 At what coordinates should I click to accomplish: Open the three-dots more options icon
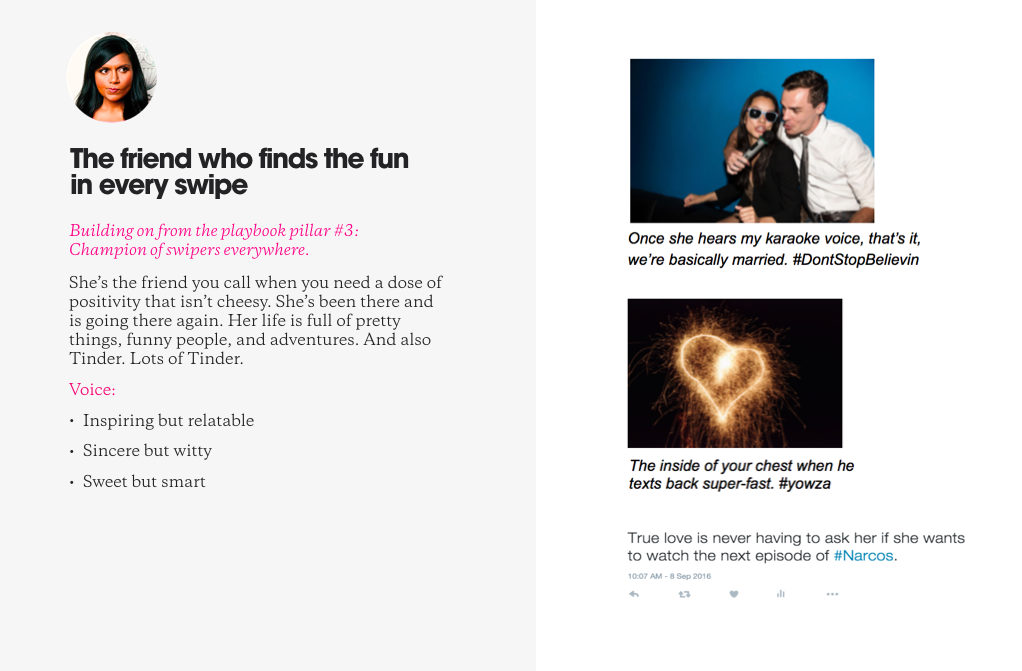(x=832, y=594)
